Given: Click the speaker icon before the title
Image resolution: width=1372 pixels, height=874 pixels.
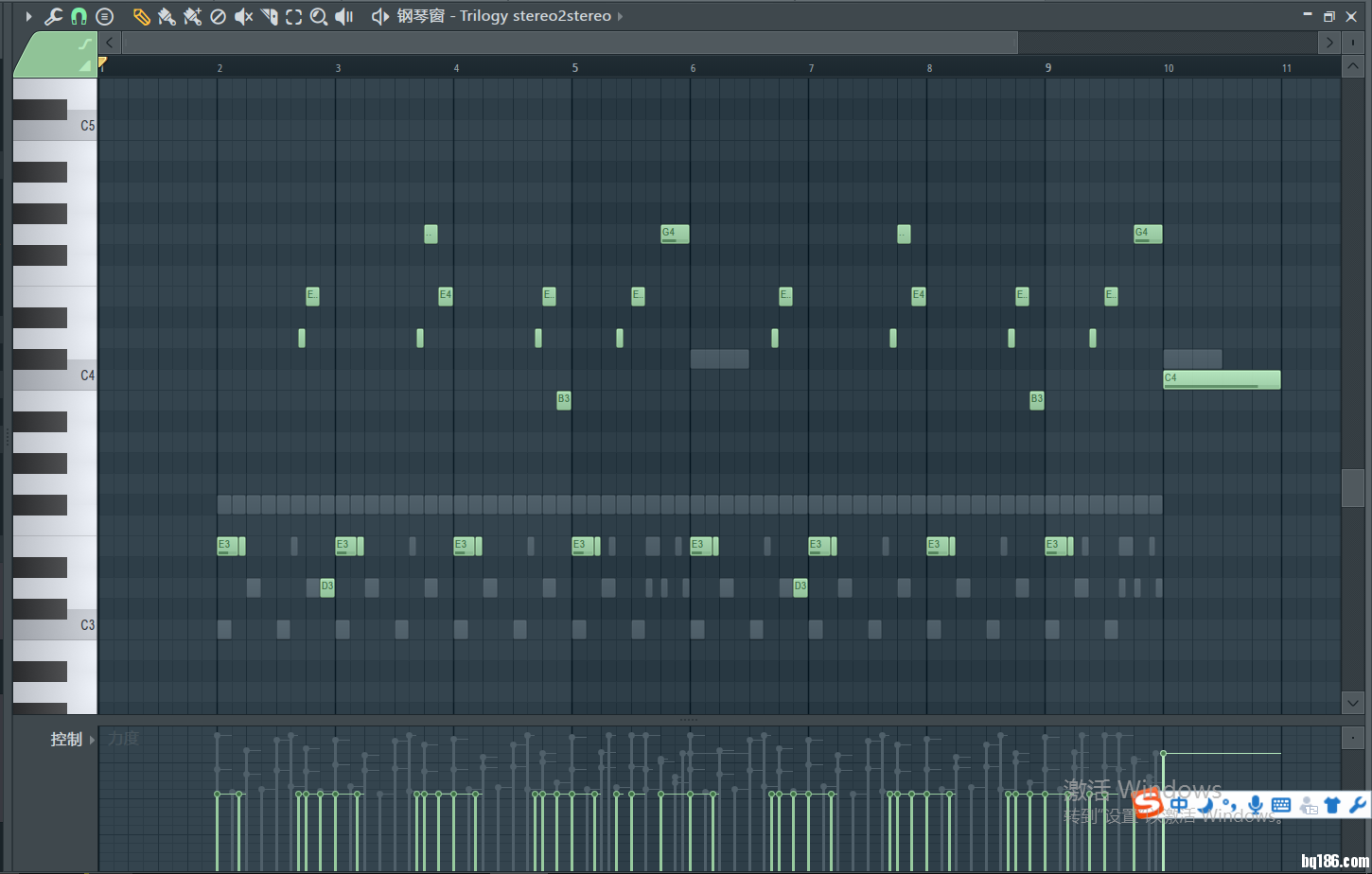Looking at the screenshot, I should pyautogui.click(x=380, y=16).
